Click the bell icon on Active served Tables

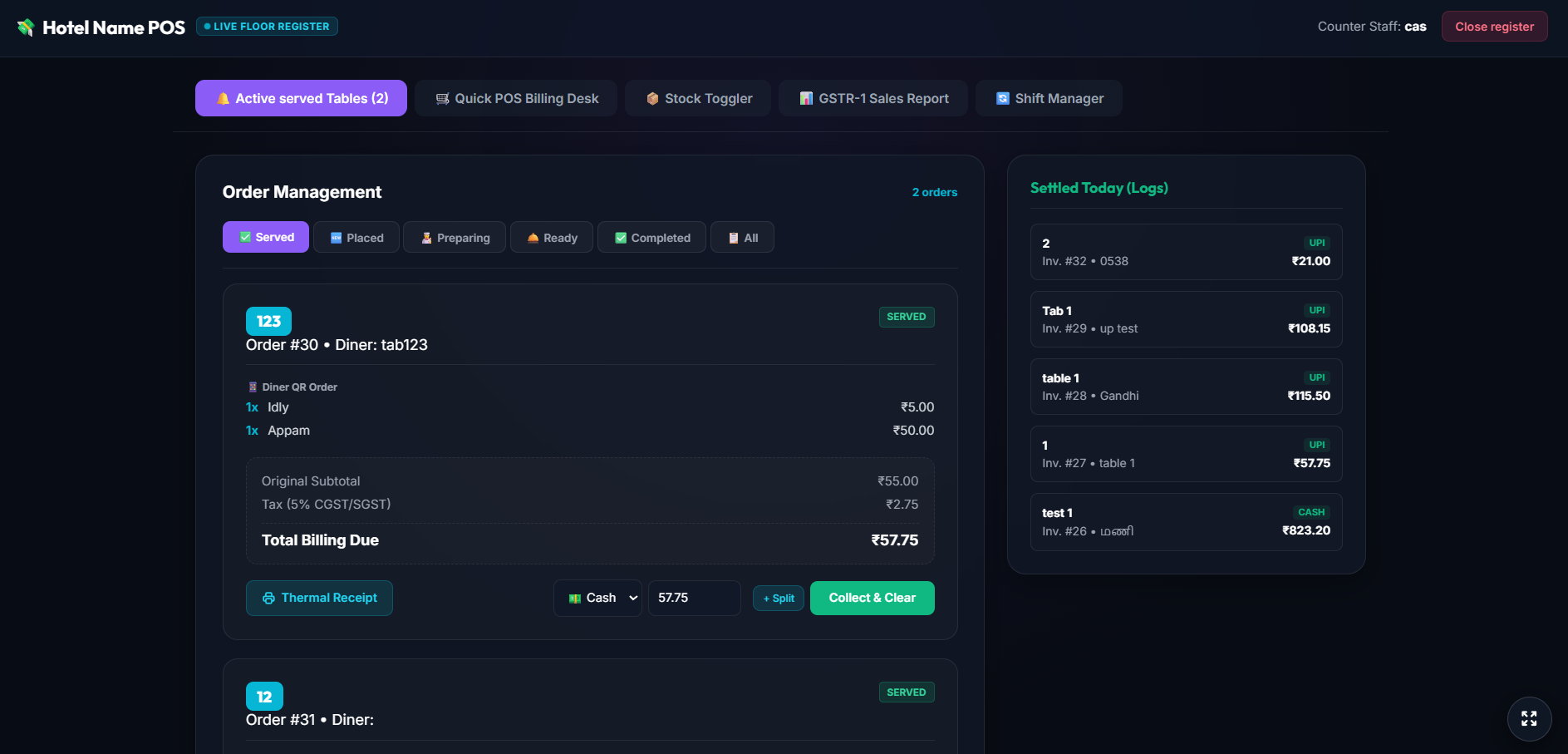223,99
